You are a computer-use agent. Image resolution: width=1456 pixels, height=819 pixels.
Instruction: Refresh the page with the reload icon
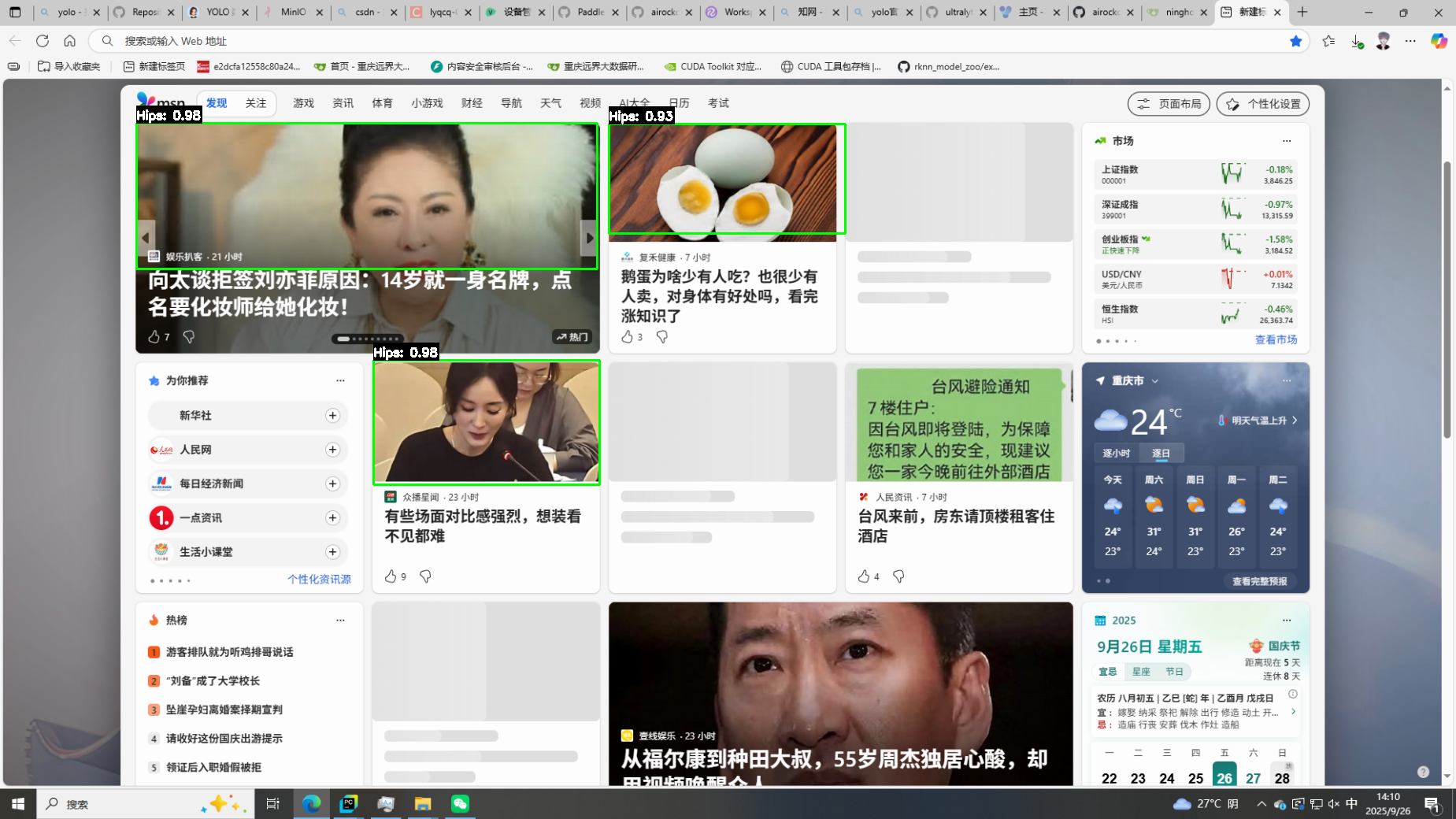(x=43, y=41)
